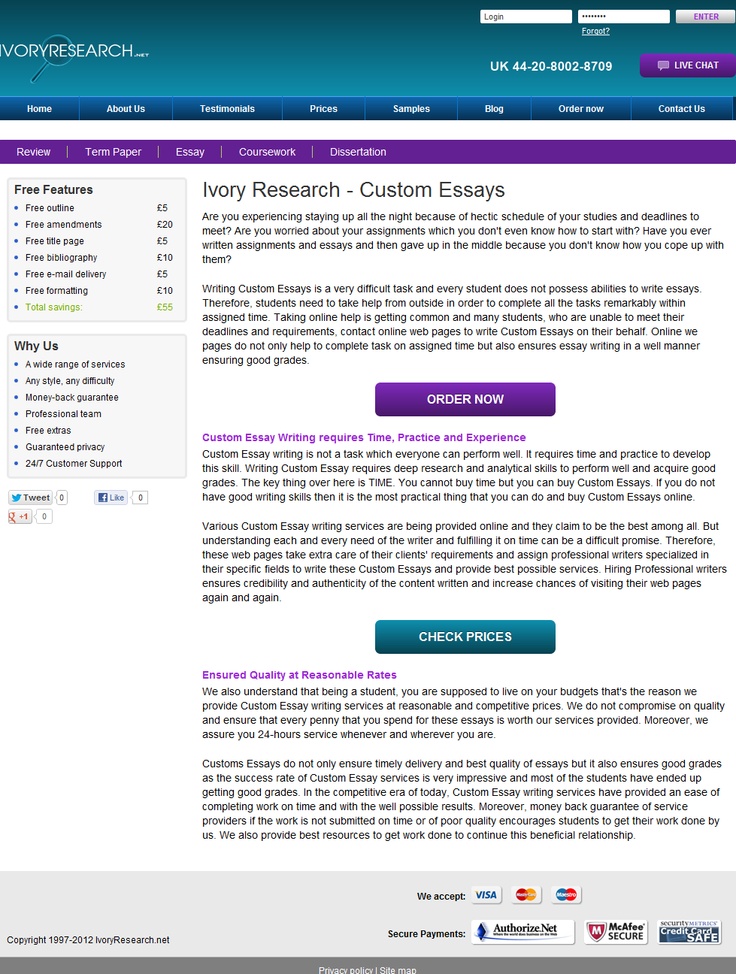Image resolution: width=736 pixels, height=974 pixels.
Task: Click the 'Free bibliography' feature row
Action: coord(93,257)
